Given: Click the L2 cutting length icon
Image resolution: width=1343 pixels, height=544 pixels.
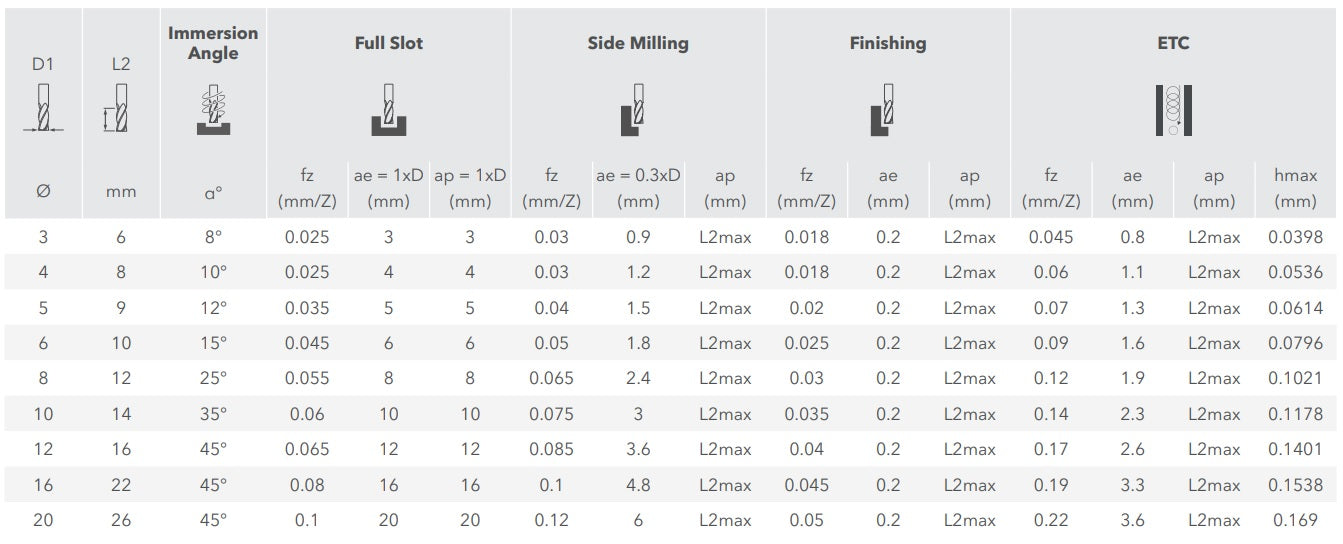Looking at the screenshot, I should (119, 109).
